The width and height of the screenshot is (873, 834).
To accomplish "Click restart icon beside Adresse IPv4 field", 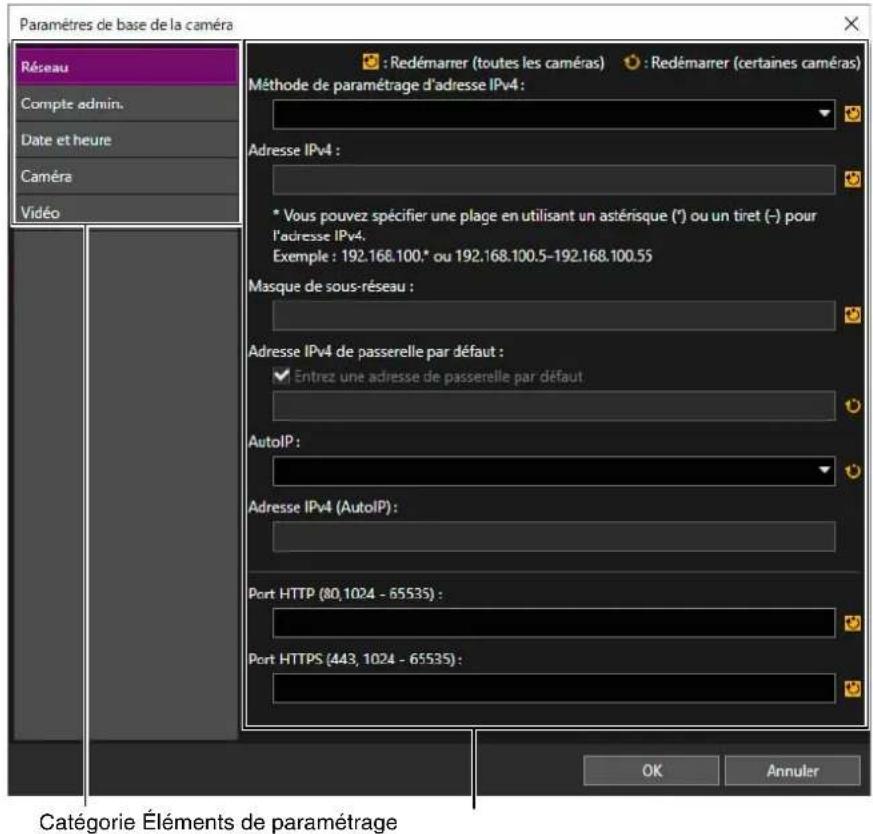I will click(852, 179).
